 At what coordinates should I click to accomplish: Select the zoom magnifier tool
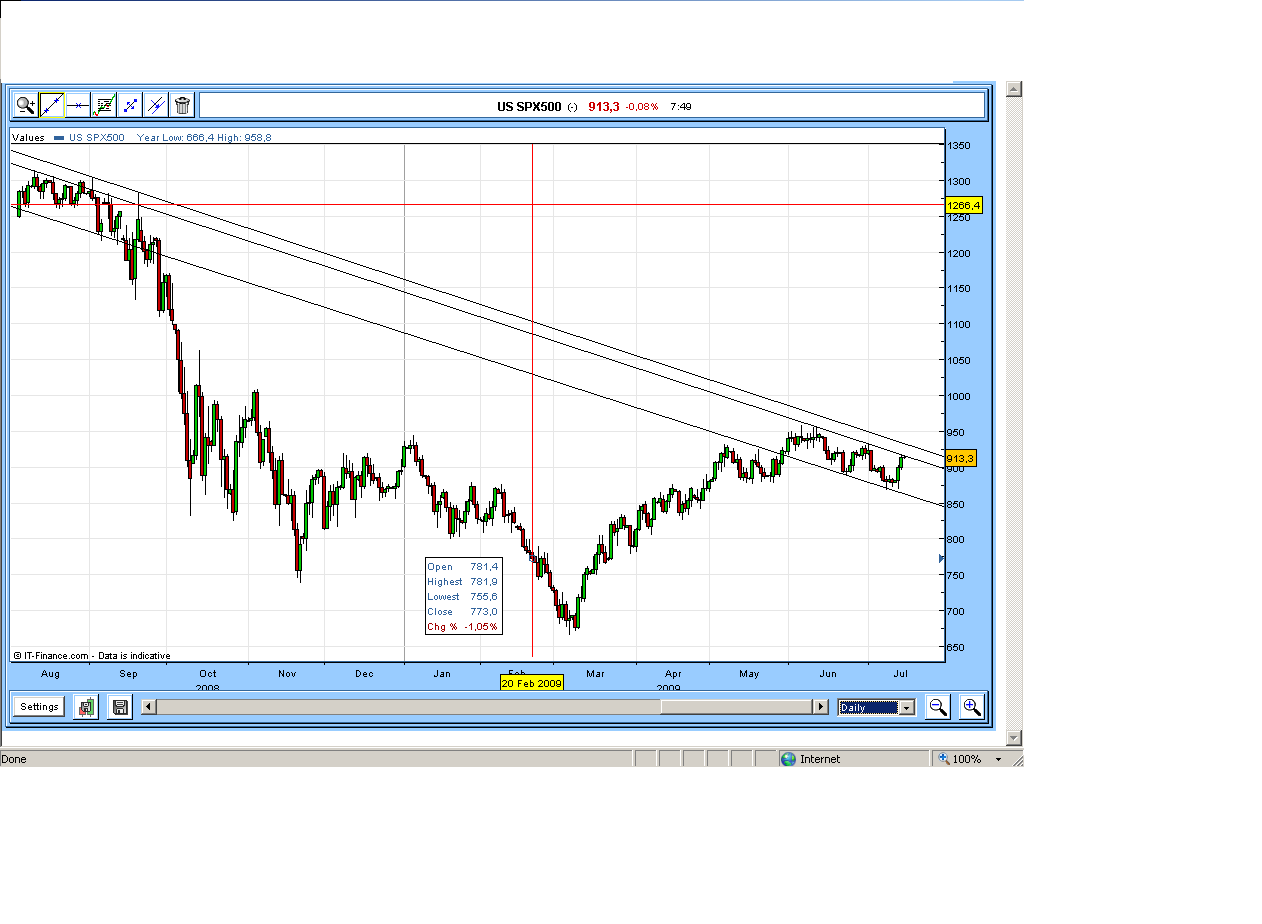(x=26, y=105)
